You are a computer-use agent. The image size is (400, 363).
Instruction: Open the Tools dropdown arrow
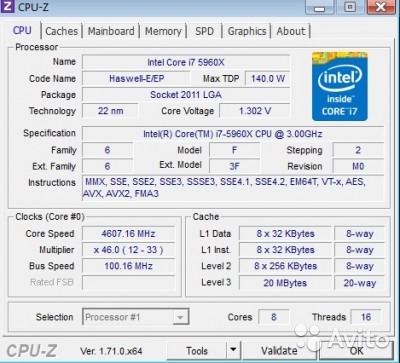[x=233, y=350]
